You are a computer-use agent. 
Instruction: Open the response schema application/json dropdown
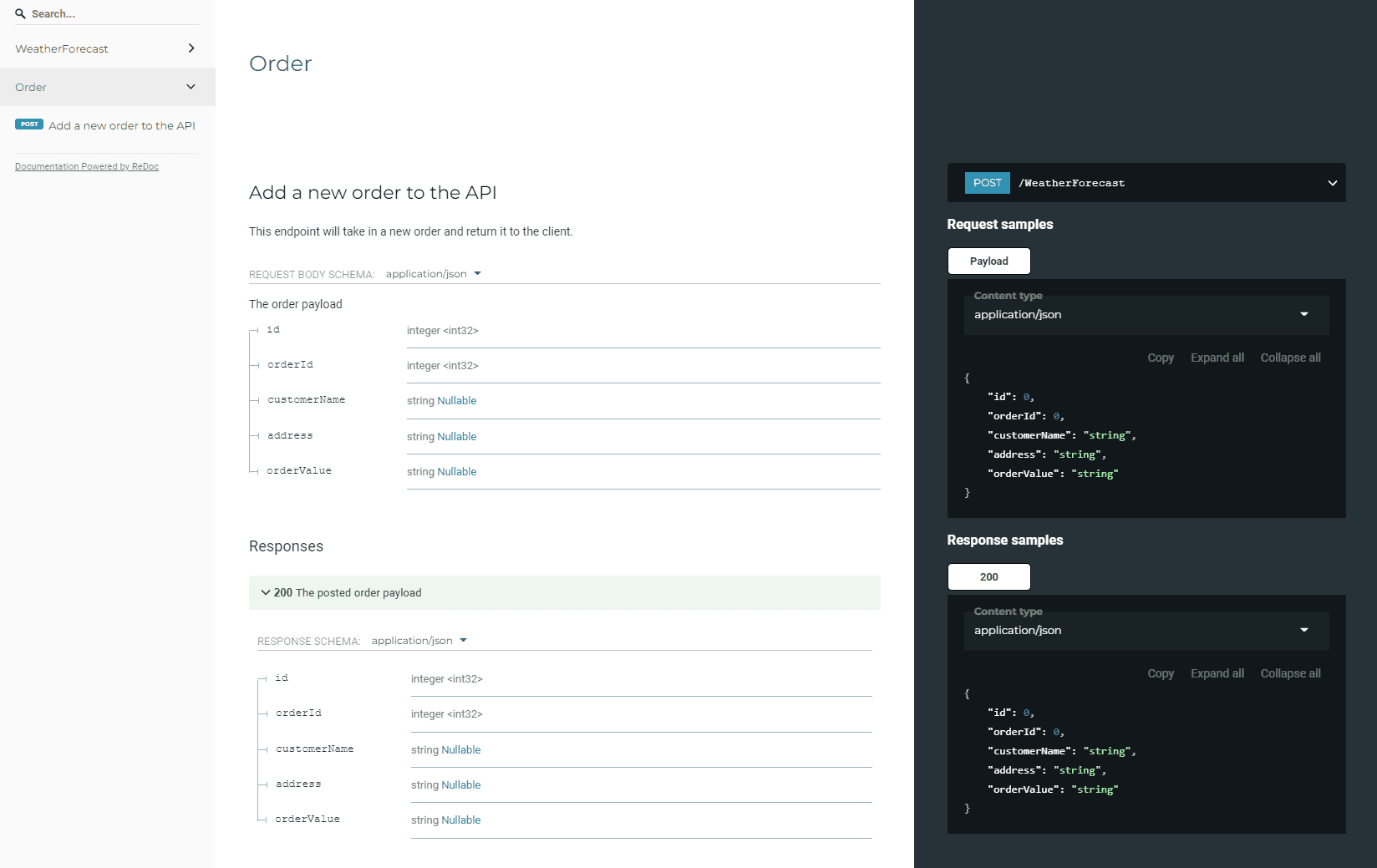[419, 640]
